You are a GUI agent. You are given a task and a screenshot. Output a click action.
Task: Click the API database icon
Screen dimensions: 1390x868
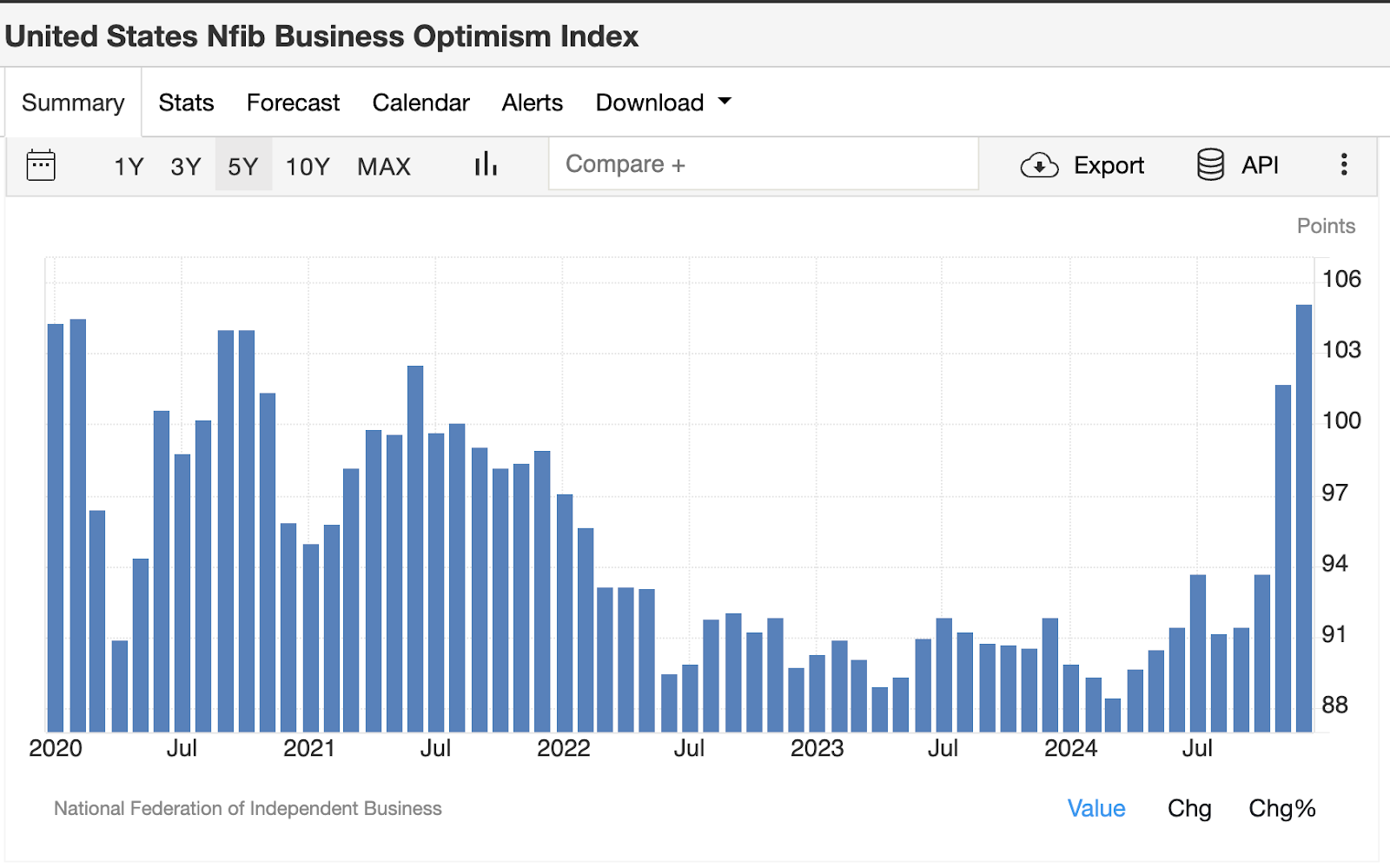pos(1210,165)
